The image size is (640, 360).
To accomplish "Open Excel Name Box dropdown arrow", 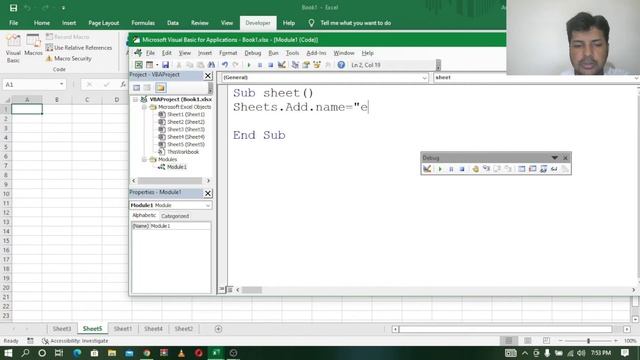I will (x=61, y=84).
